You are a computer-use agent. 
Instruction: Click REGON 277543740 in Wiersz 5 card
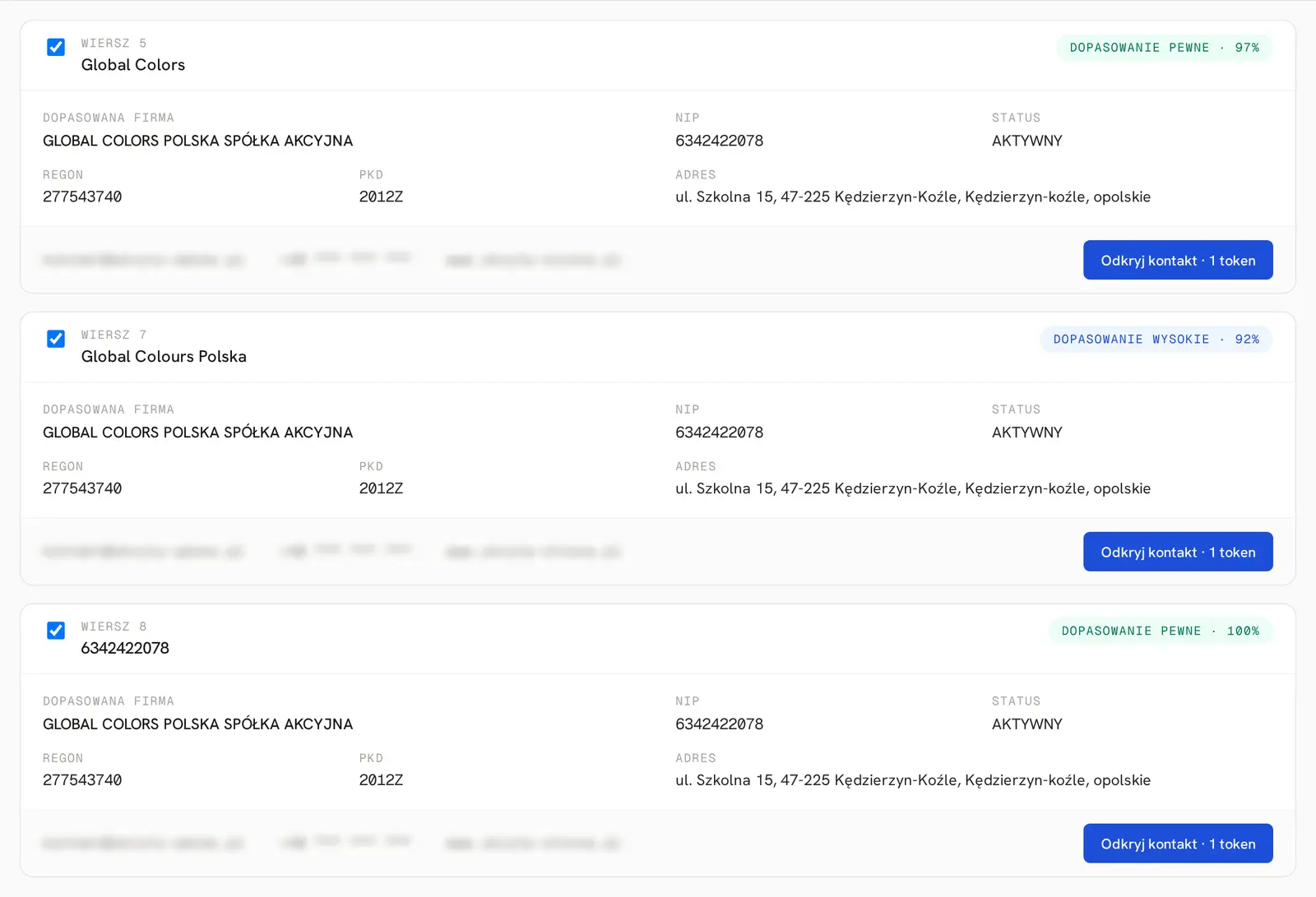point(82,197)
